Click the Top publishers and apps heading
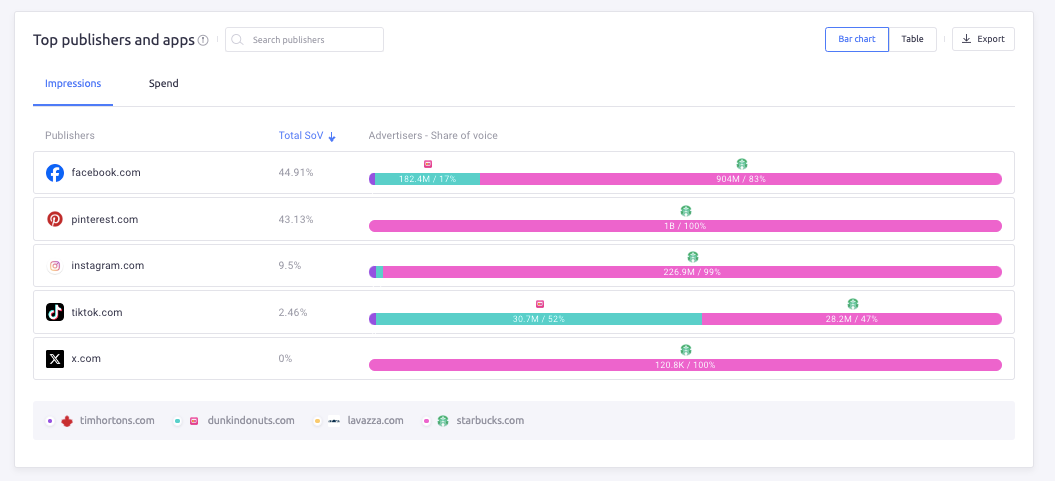 click(x=114, y=40)
